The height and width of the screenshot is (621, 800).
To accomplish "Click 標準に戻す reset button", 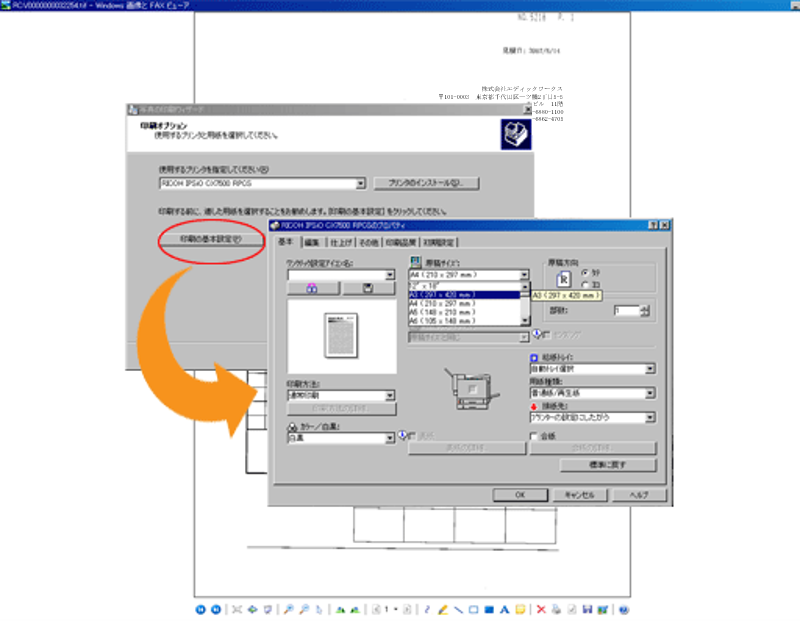I will (x=608, y=464).
